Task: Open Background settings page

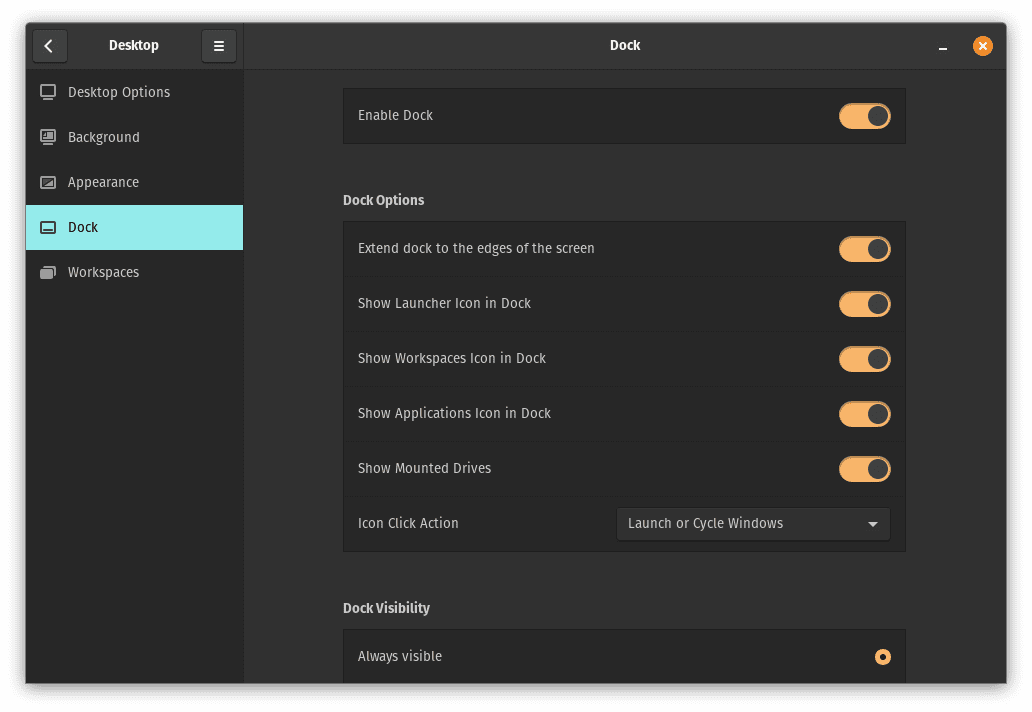Action: pyautogui.click(x=134, y=137)
